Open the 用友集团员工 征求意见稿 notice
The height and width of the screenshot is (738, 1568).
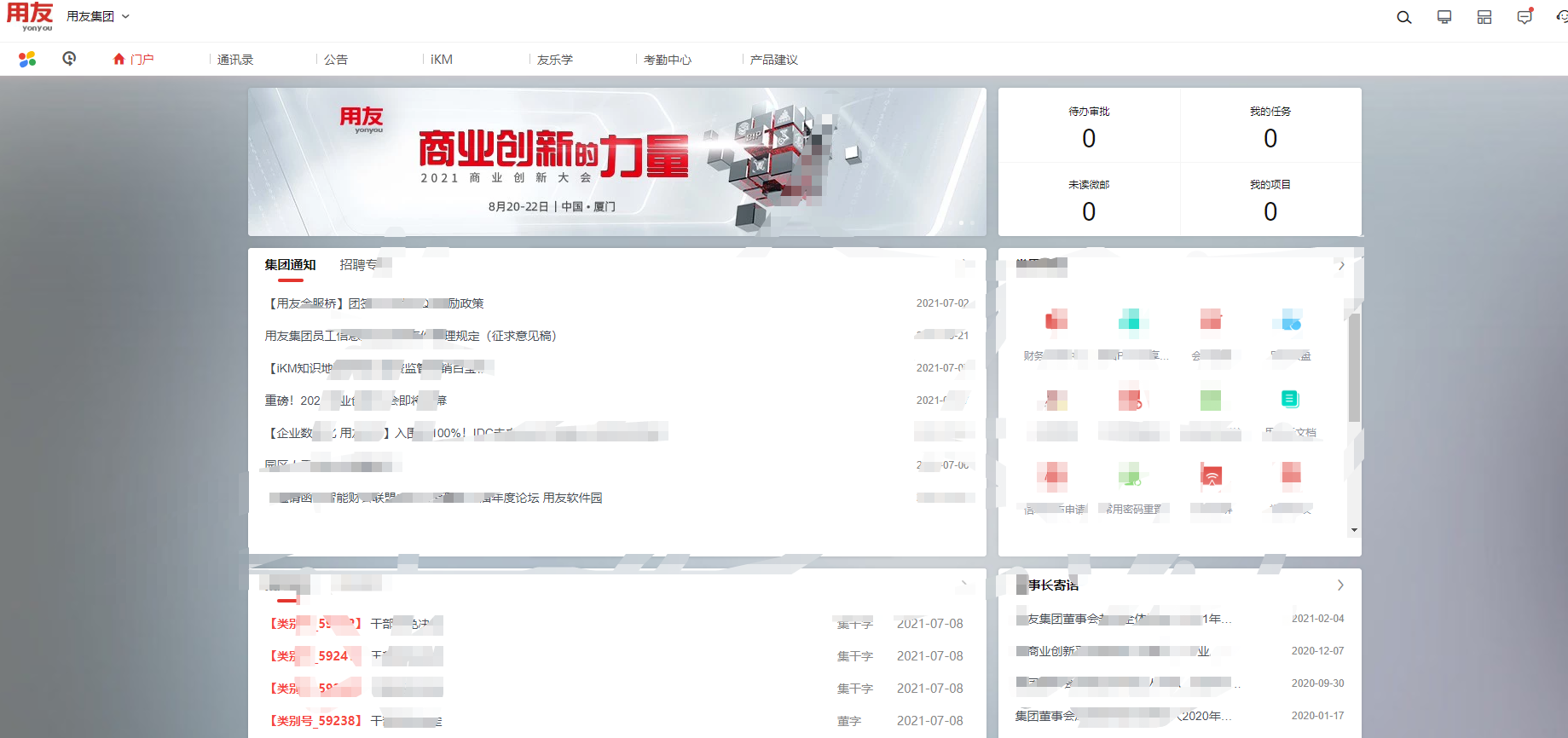tap(411, 336)
